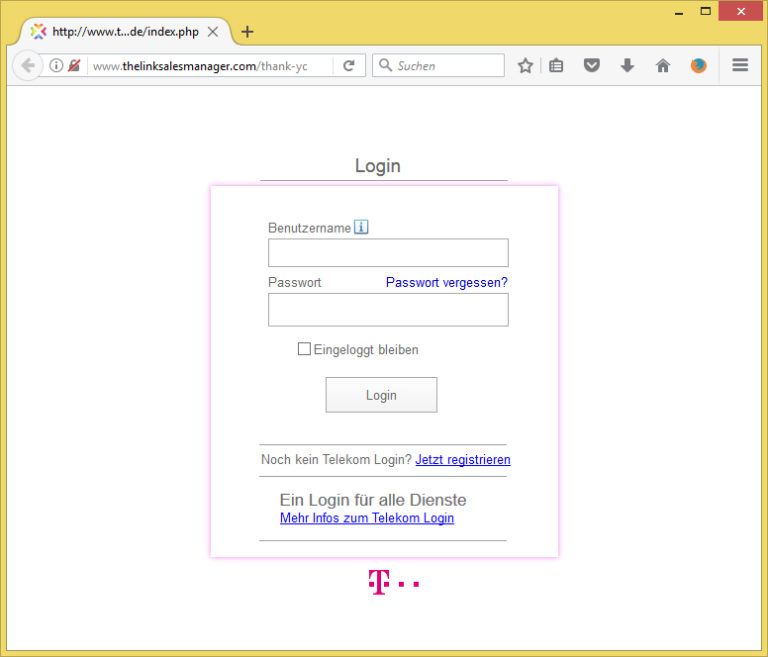Go to home page icon
768x657 pixels.
(x=663, y=65)
